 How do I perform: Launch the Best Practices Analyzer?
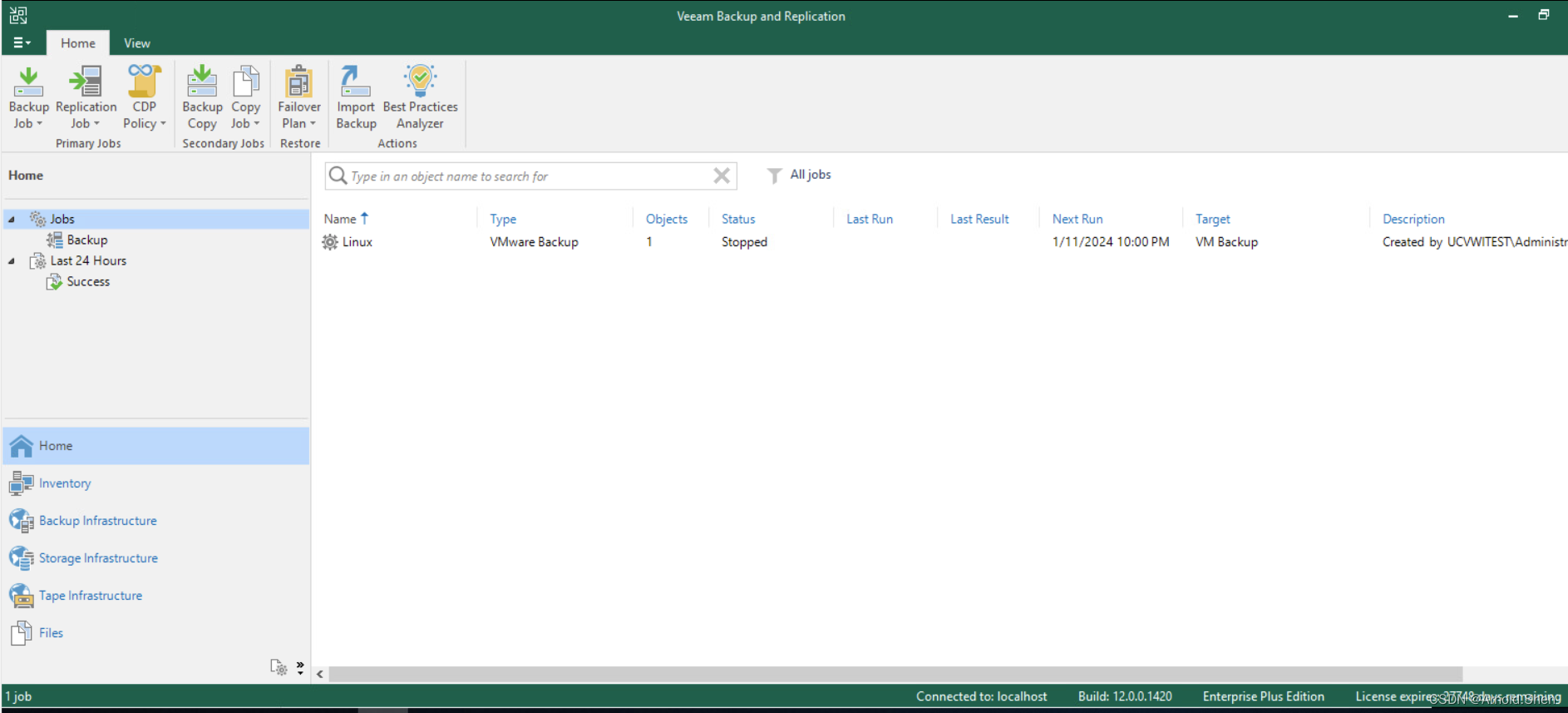(x=420, y=97)
